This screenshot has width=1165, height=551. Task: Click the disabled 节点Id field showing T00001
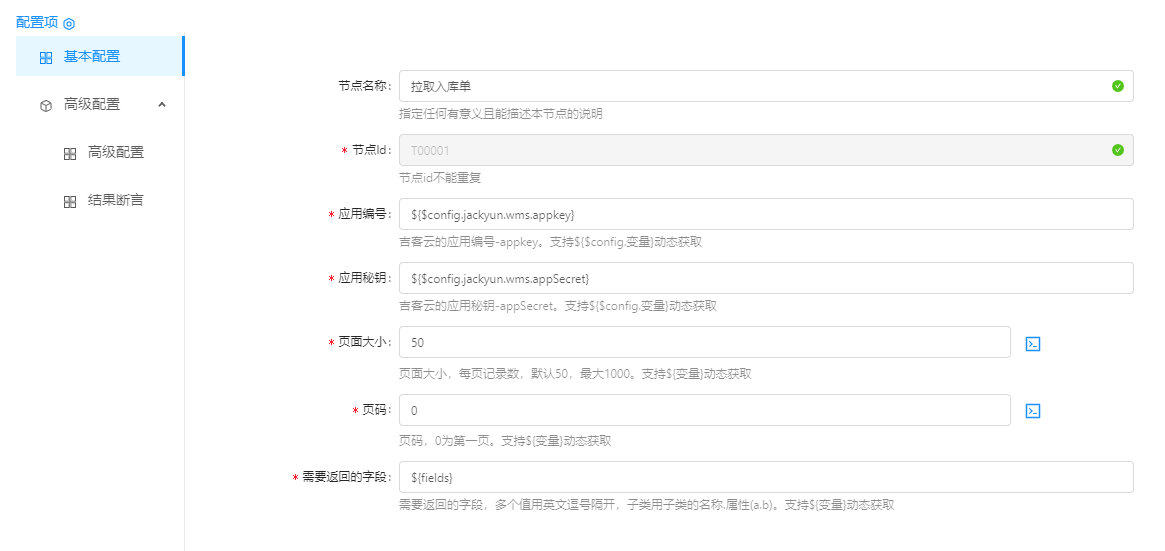tap(750, 150)
